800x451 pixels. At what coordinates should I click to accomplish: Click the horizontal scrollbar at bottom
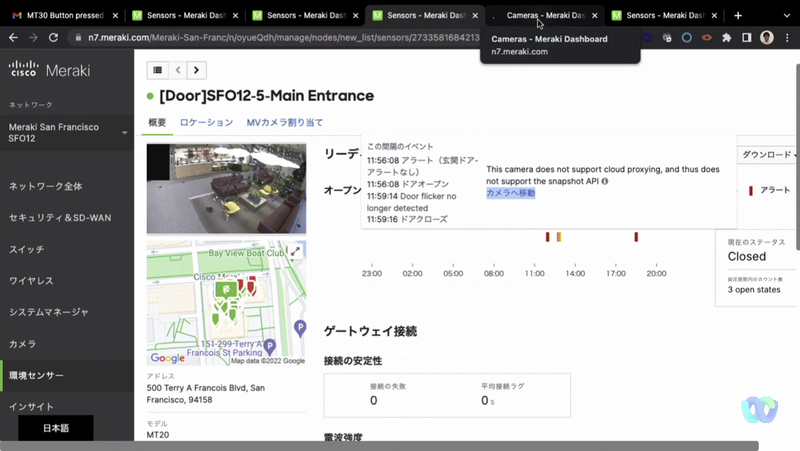pos(379,446)
